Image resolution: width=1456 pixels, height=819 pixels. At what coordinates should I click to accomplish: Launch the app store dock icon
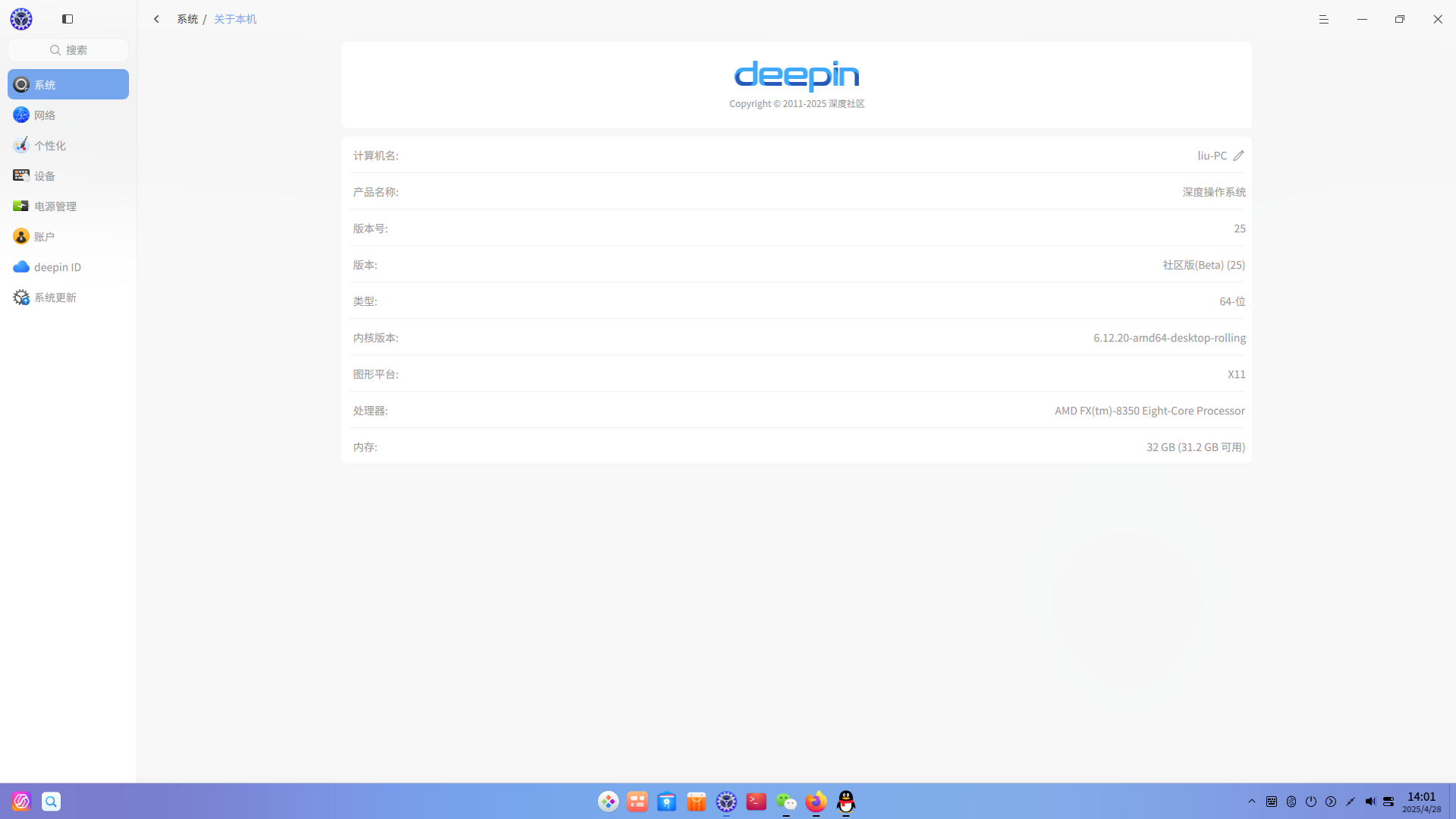697,802
